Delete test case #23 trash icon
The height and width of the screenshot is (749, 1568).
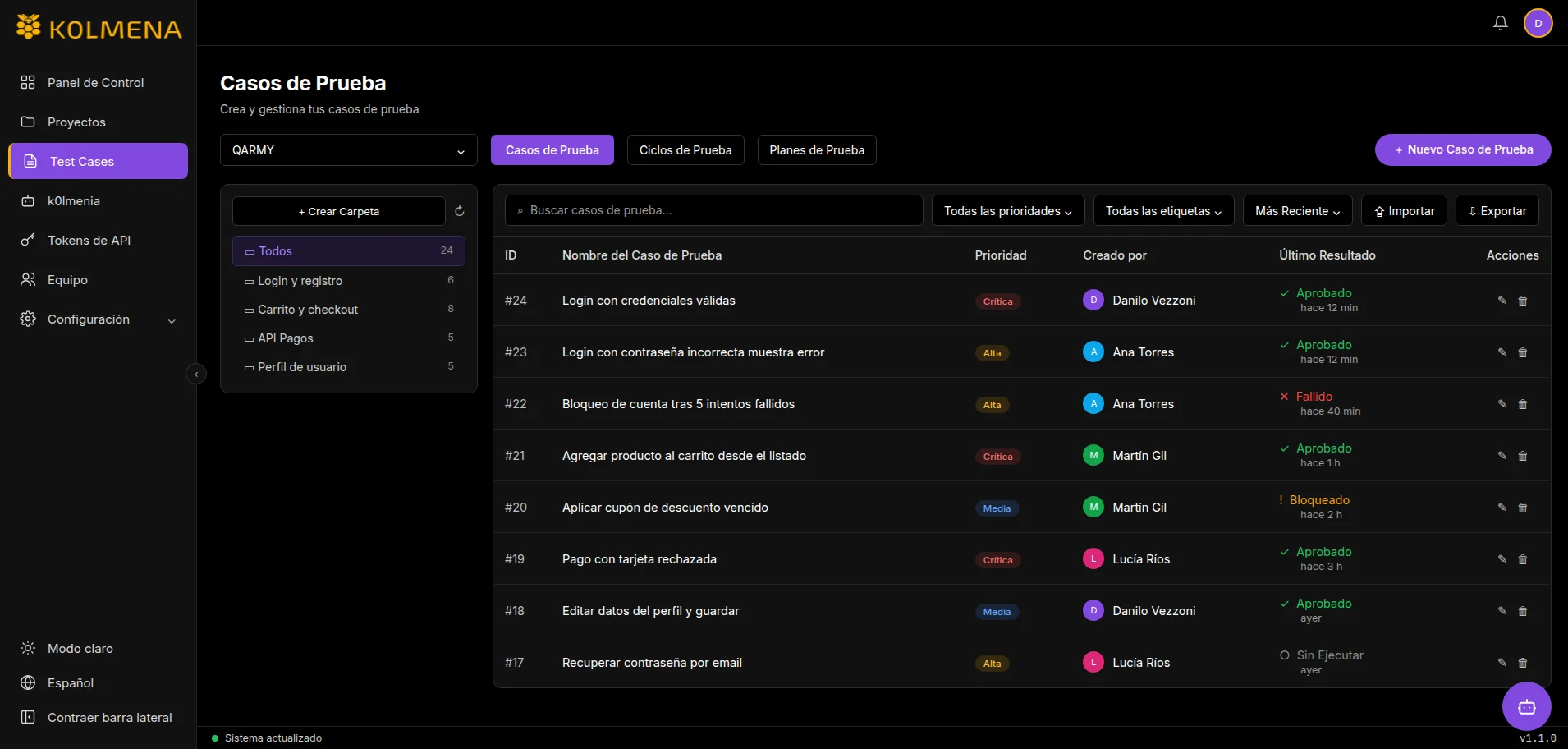coord(1523,352)
